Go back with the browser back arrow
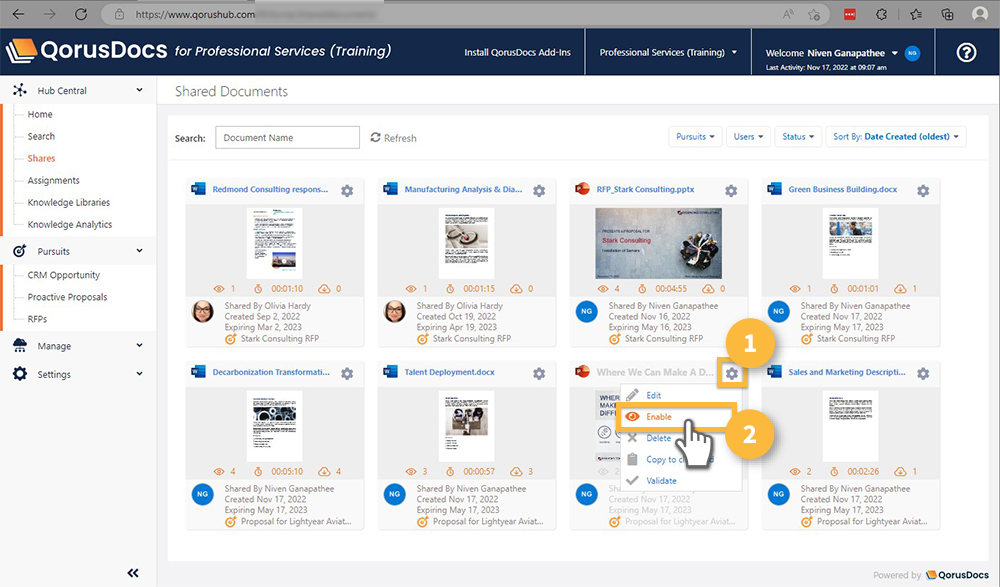Screen dimensions: 1000x587 [18, 14]
